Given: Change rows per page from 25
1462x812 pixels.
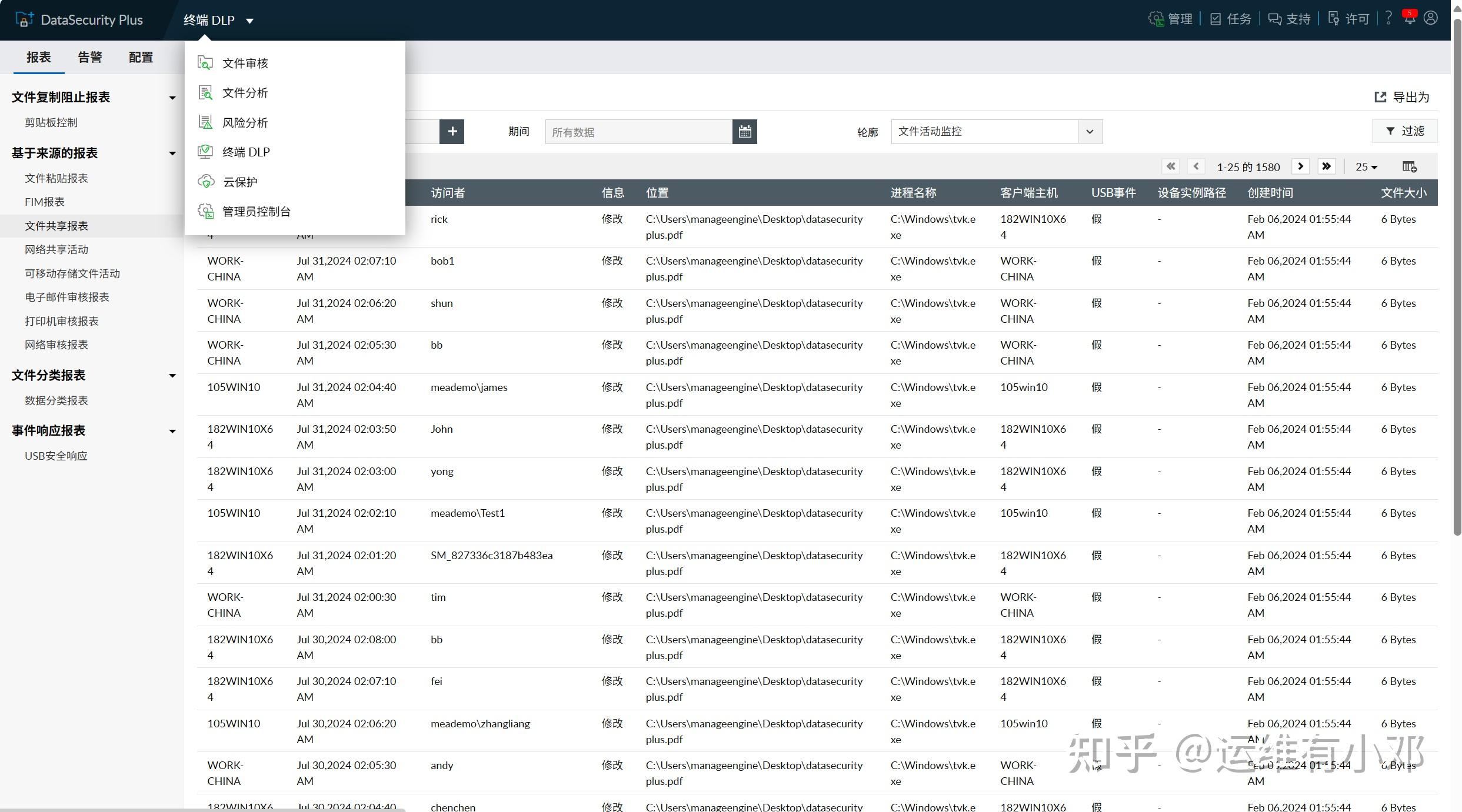Looking at the screenshot, I should tap(1366, 167).
